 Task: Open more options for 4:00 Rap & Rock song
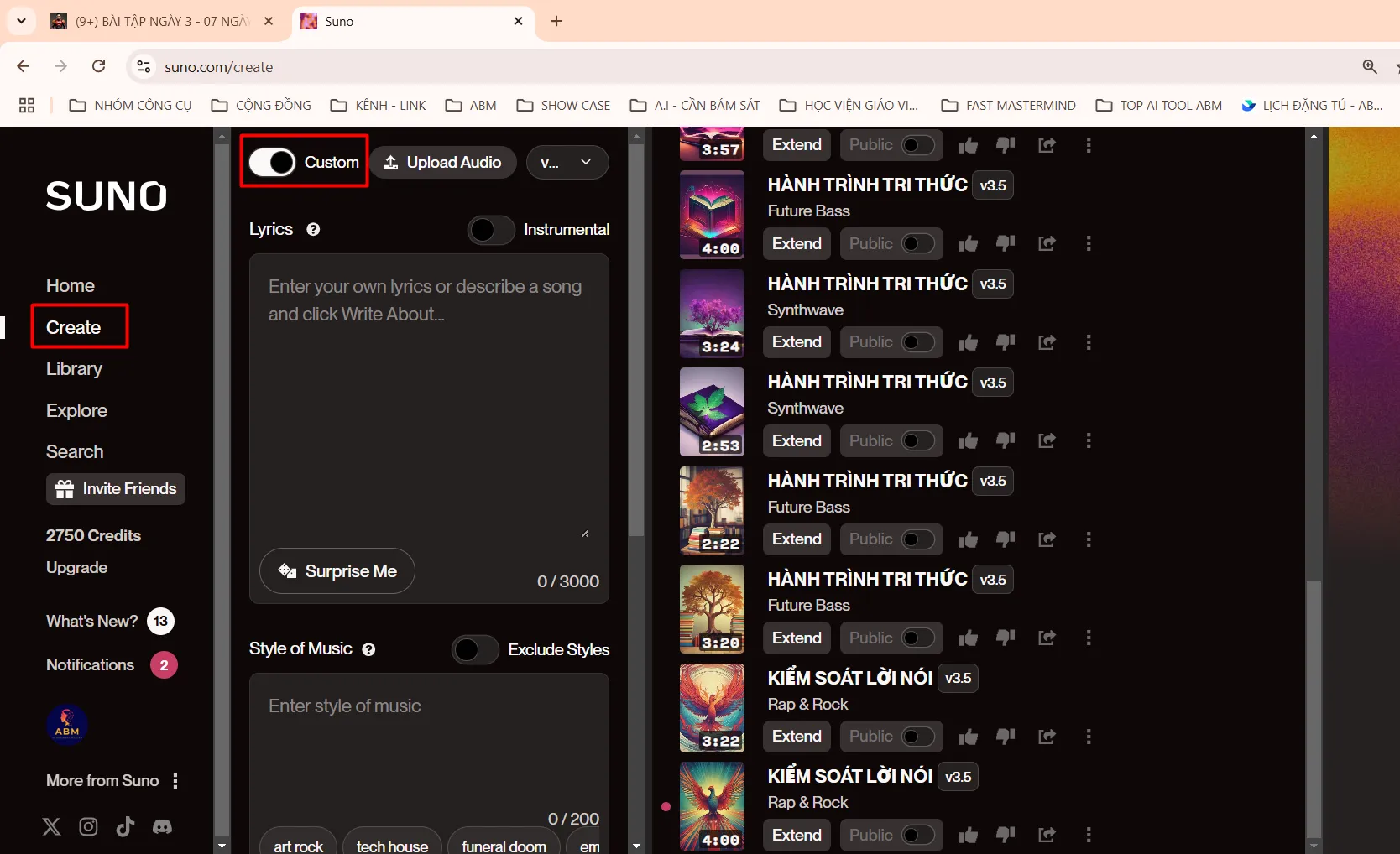click(1089, 835)
